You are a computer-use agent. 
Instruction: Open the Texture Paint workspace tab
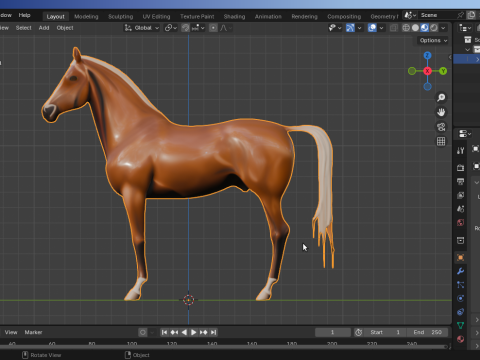coord(197,16)
